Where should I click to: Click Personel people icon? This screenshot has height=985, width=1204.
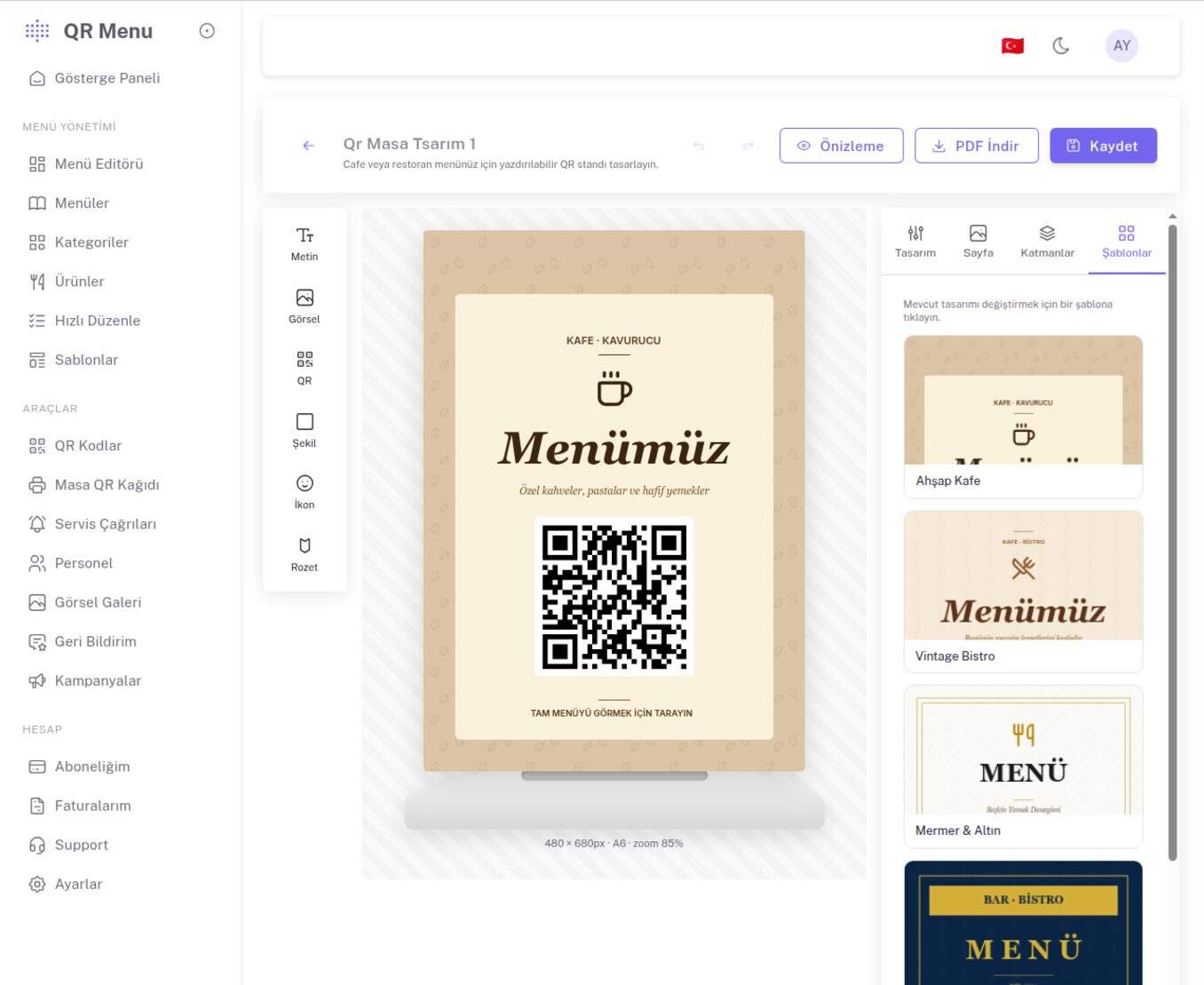(x=37, y=563)
